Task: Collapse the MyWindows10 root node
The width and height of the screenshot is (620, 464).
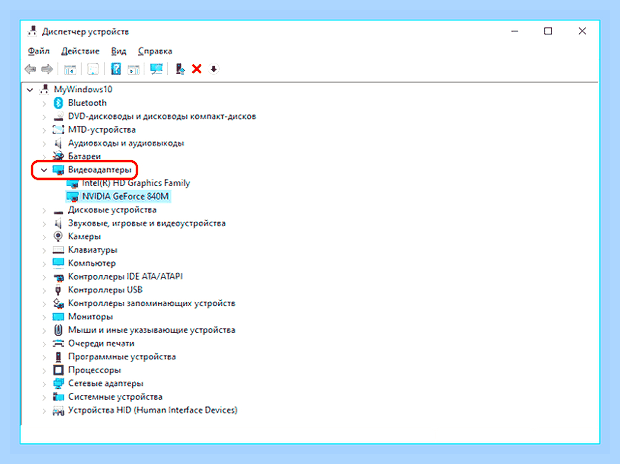Action: [x=30, y=90]
